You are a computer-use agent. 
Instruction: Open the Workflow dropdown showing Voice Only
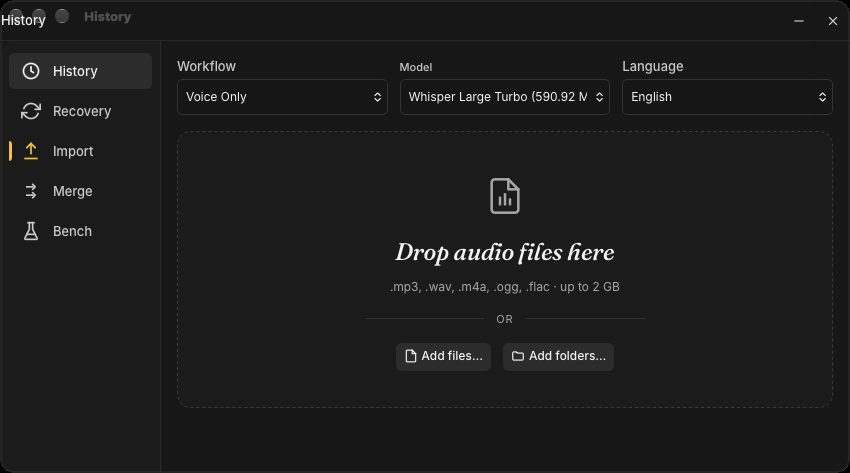pyautogui.click(x=282, y=97)
